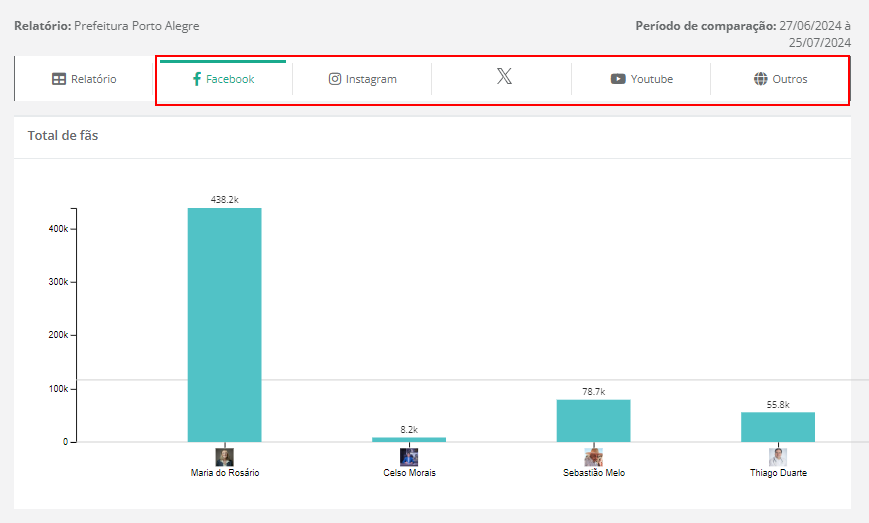Open the Instagram tab

(362, 79)
